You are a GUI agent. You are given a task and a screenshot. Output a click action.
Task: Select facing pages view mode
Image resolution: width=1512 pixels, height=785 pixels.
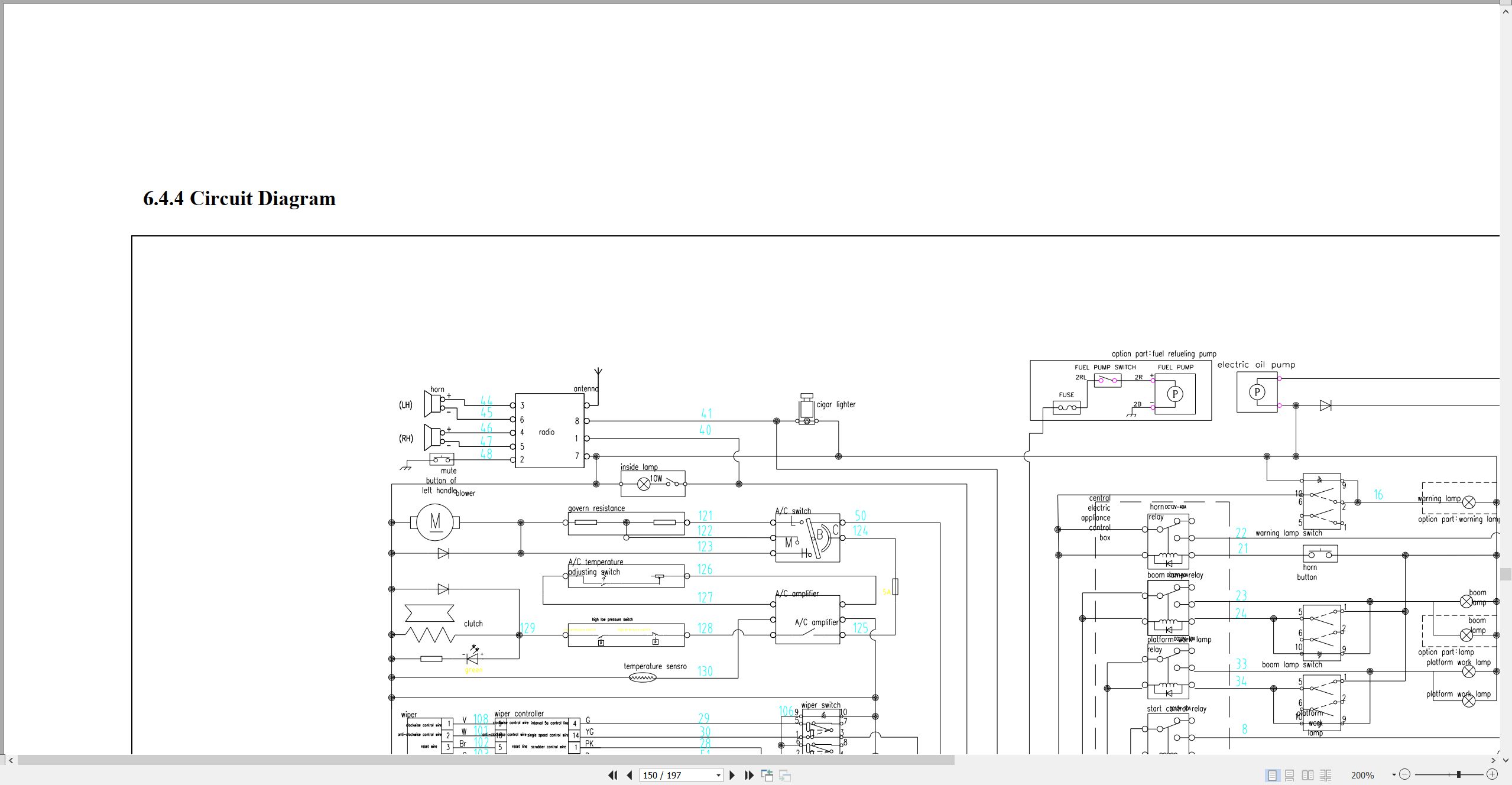coord(1308,775)
